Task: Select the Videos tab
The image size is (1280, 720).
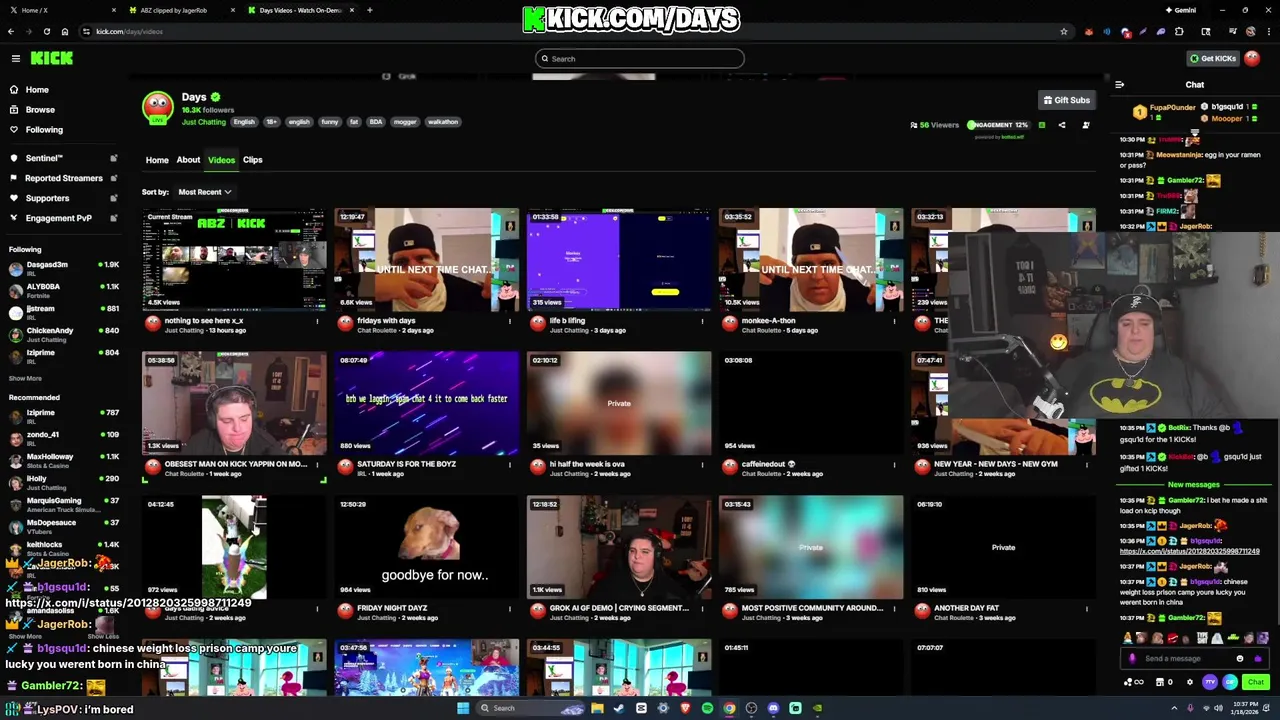Action: [221, 160]
